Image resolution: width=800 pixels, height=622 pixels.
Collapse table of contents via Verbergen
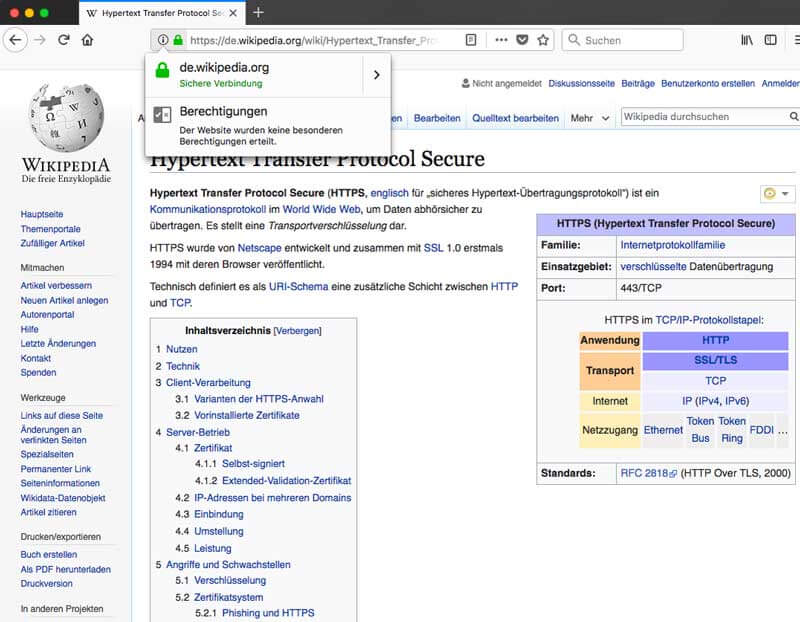click(x=298, y=331)
